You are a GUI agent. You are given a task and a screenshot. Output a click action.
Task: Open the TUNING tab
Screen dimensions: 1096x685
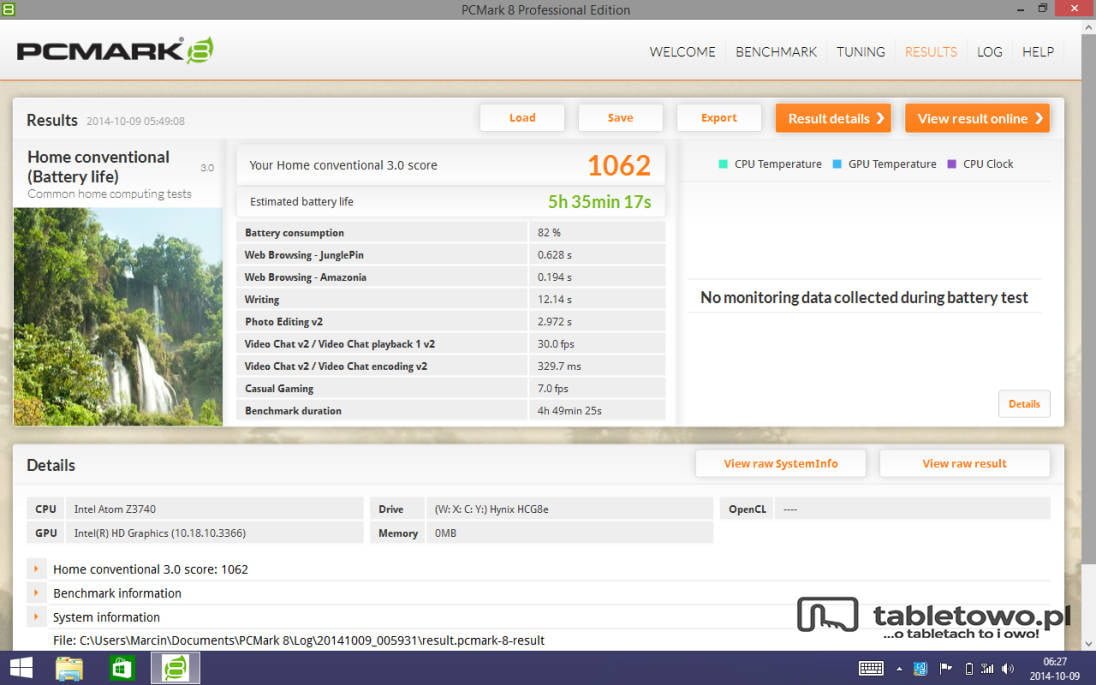pyautogui.click(x=860, y=52)
